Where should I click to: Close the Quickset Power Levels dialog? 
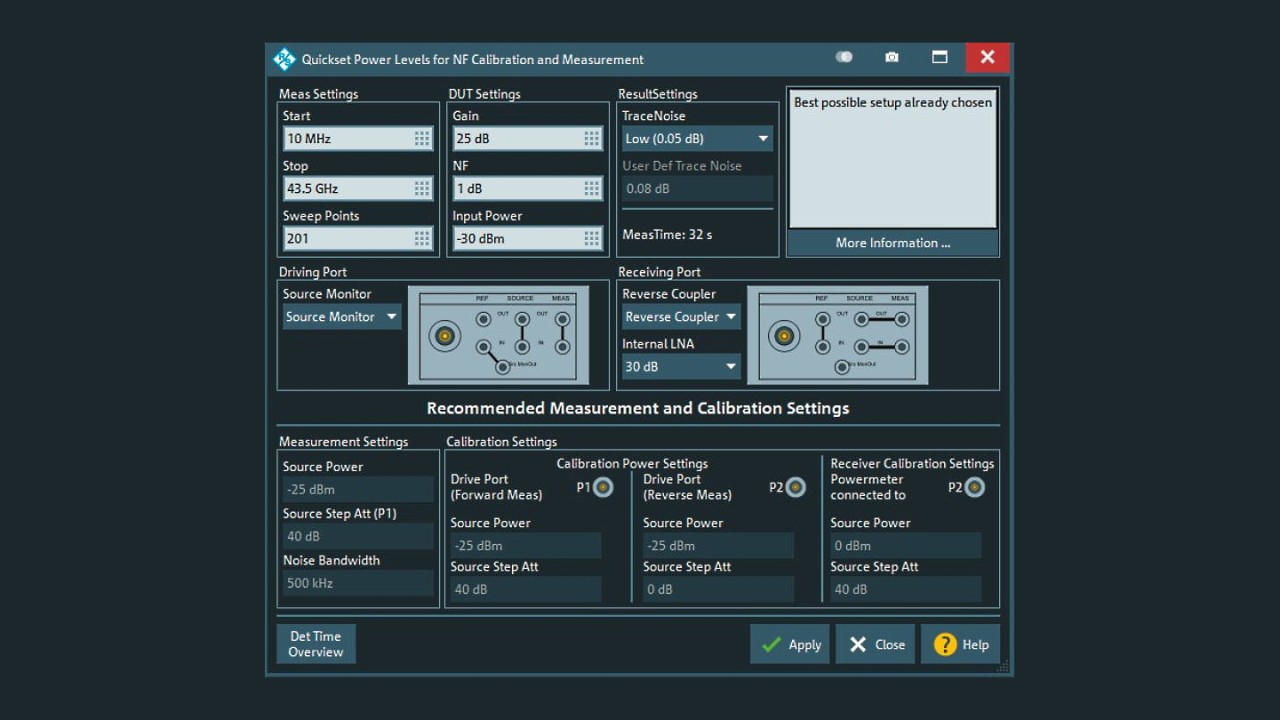click(987, 58)
